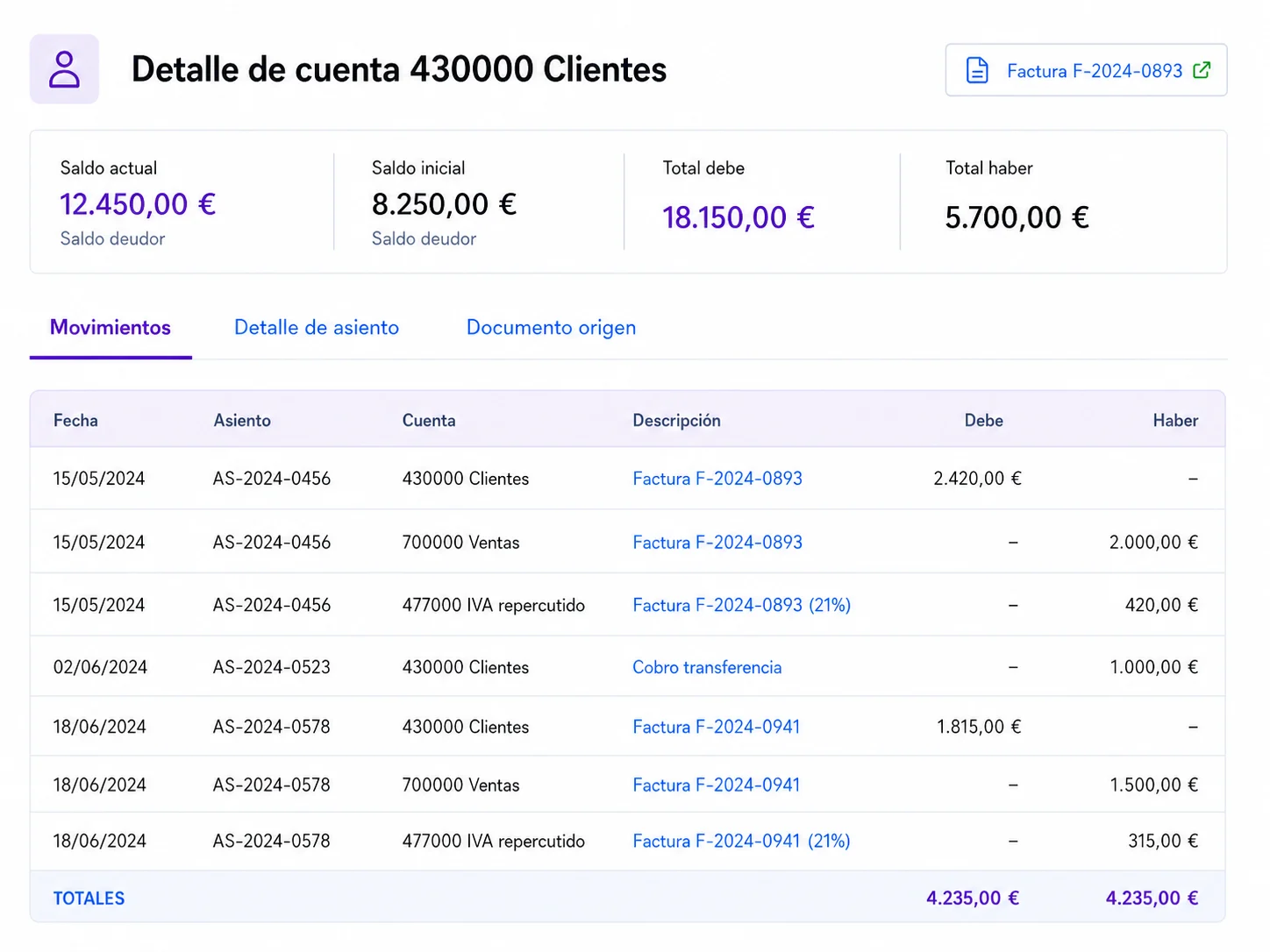Viewport: 1270px width, 952px height.
Task: Click the Haber amount 315,00 €
Action: click(x=1163, y=842)
